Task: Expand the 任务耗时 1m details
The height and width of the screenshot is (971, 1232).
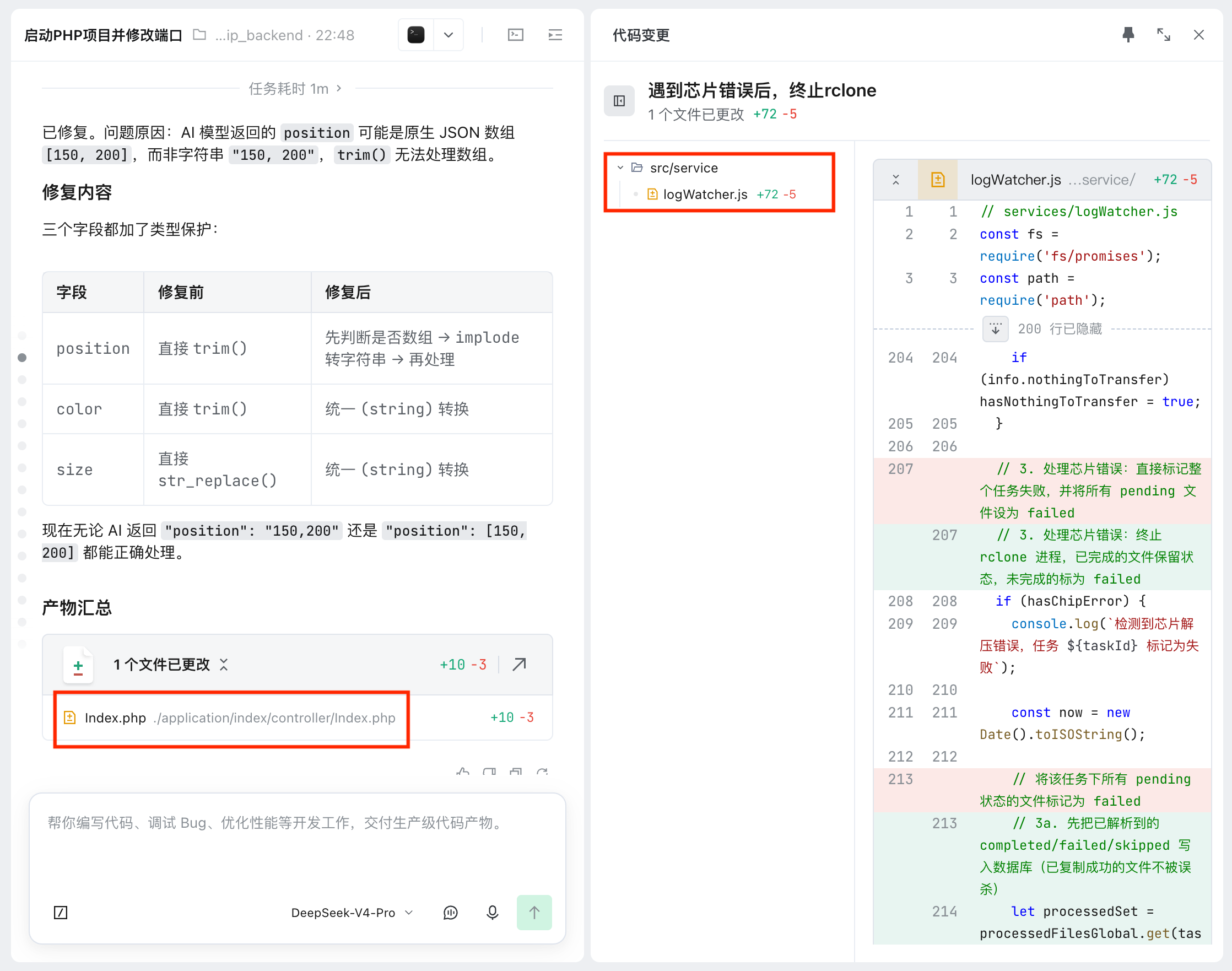Action: pos(295,89)
